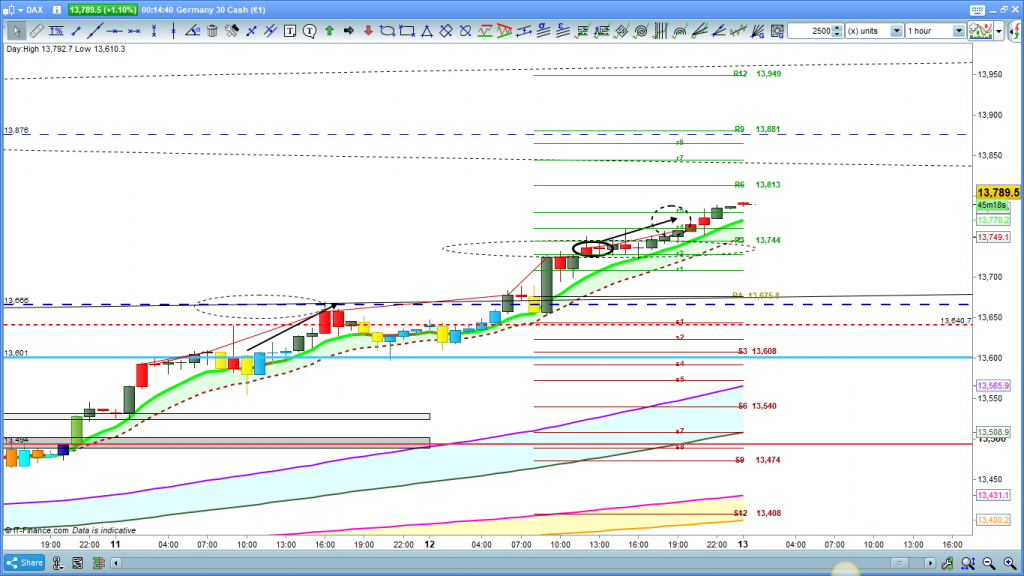Pick the red down arrow marker
1024x576 pixels.
pyautogui.click(x=368, y=31)
